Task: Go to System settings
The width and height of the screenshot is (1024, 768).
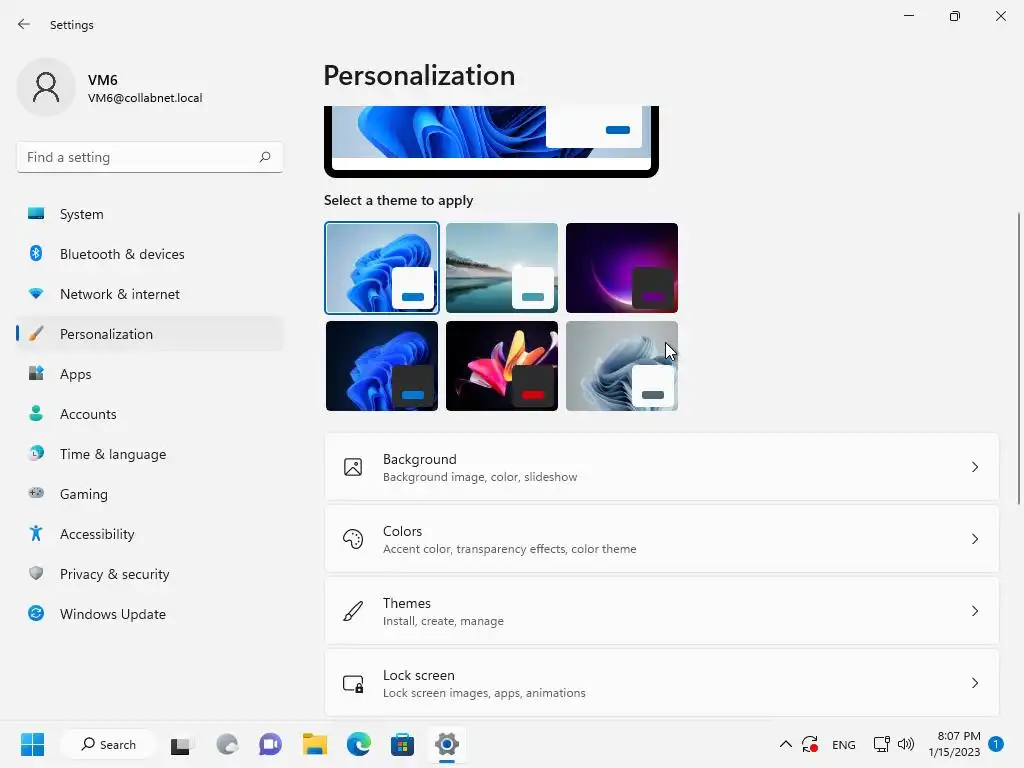Action: click(150, 214)
